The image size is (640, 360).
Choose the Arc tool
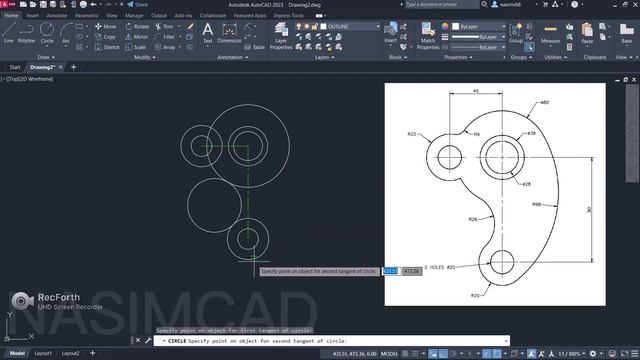(66, 32)
